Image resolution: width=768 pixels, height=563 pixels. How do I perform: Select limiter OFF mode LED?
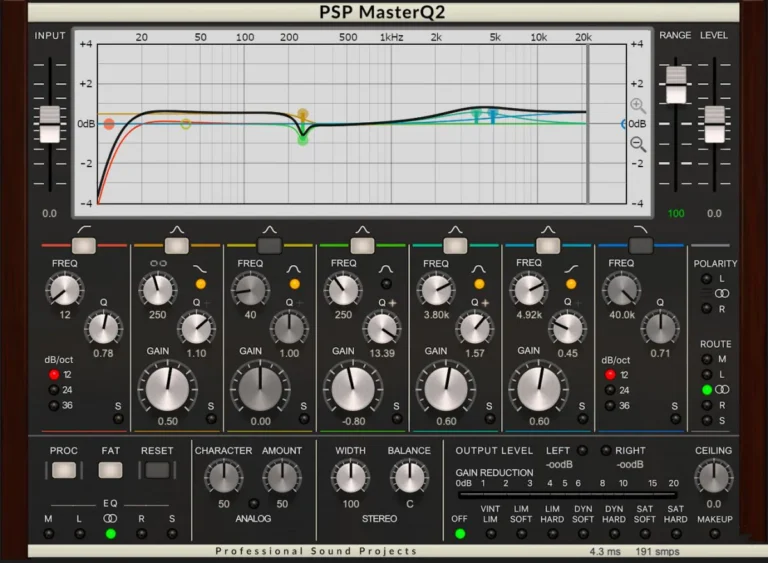459,534
